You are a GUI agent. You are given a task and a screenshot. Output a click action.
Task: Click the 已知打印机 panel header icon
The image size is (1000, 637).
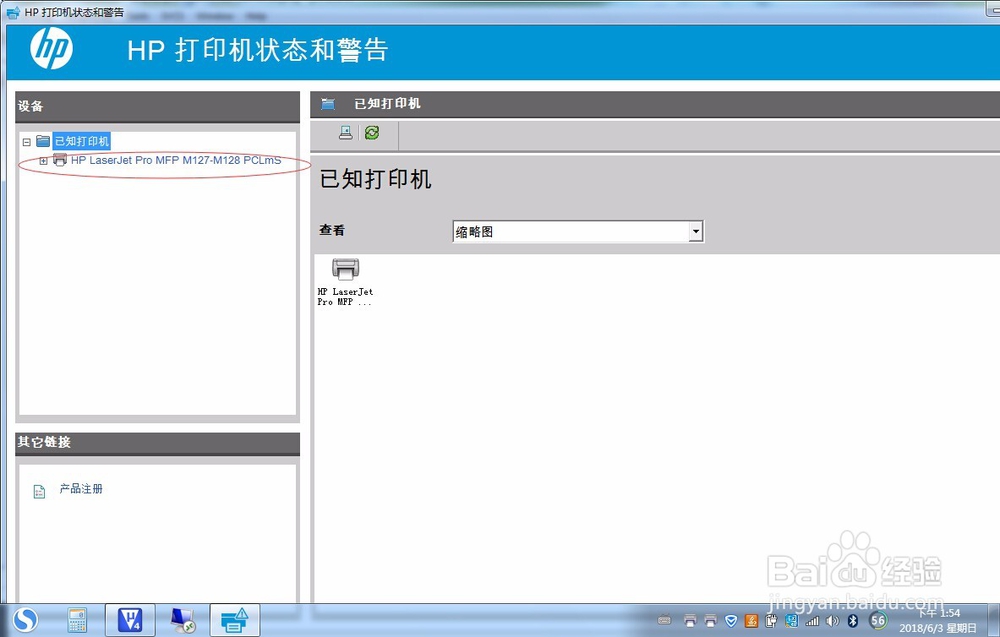pos(328,104)
